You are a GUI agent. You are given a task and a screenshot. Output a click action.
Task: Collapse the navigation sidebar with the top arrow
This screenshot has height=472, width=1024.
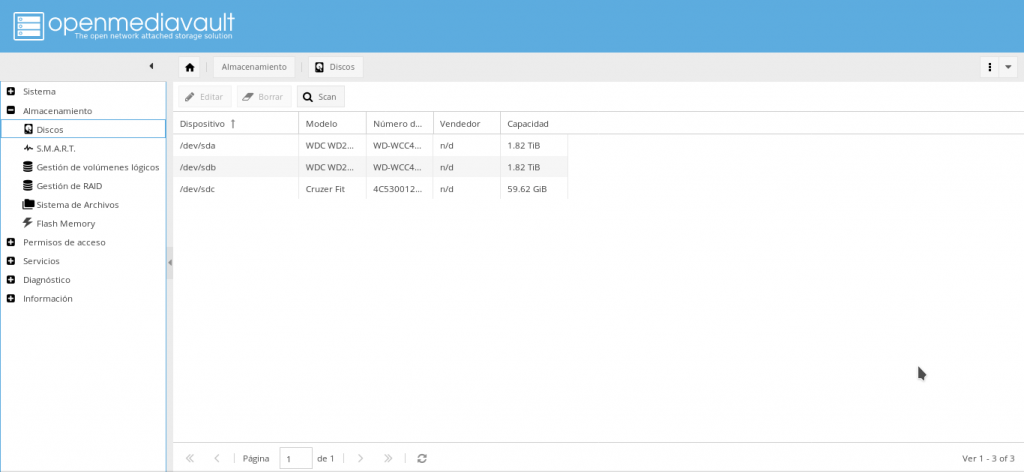pyautogui.click(x=152, y=67)
